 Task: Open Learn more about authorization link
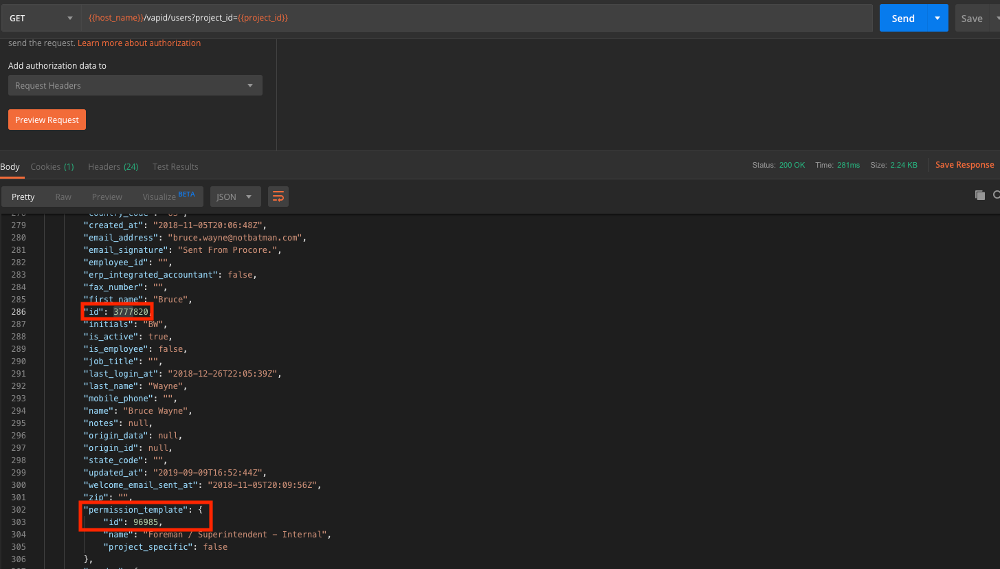(139, 43)
